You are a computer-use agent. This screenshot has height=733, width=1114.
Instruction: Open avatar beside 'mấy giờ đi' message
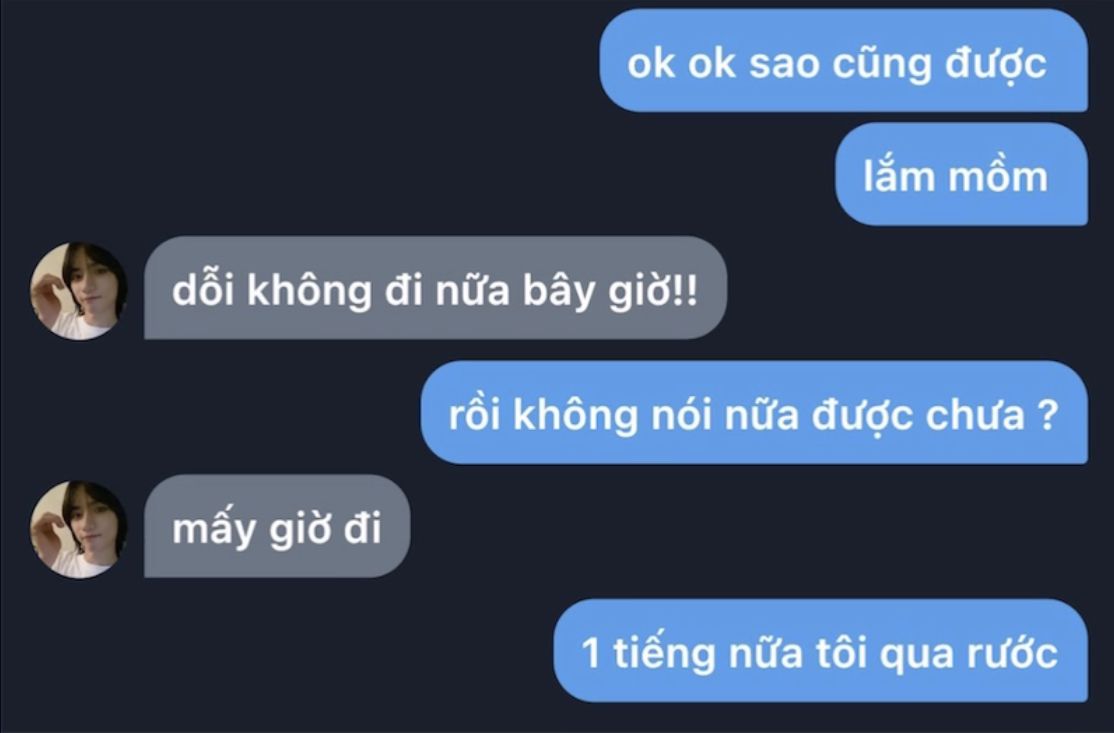79,529
